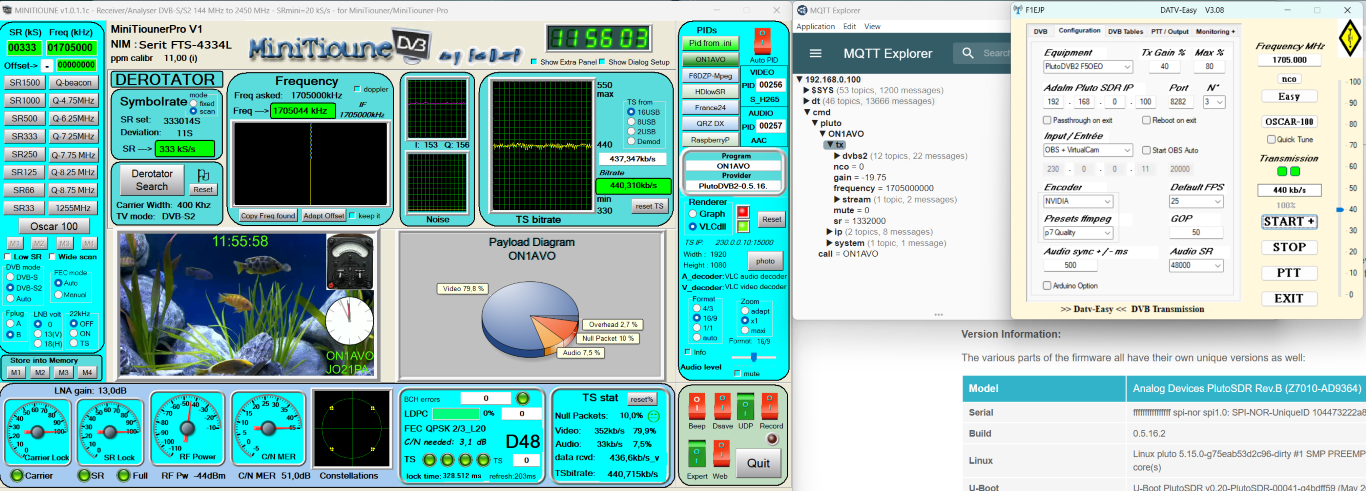Collapse the tx node in MQTT tree

[x=830, y=145]
